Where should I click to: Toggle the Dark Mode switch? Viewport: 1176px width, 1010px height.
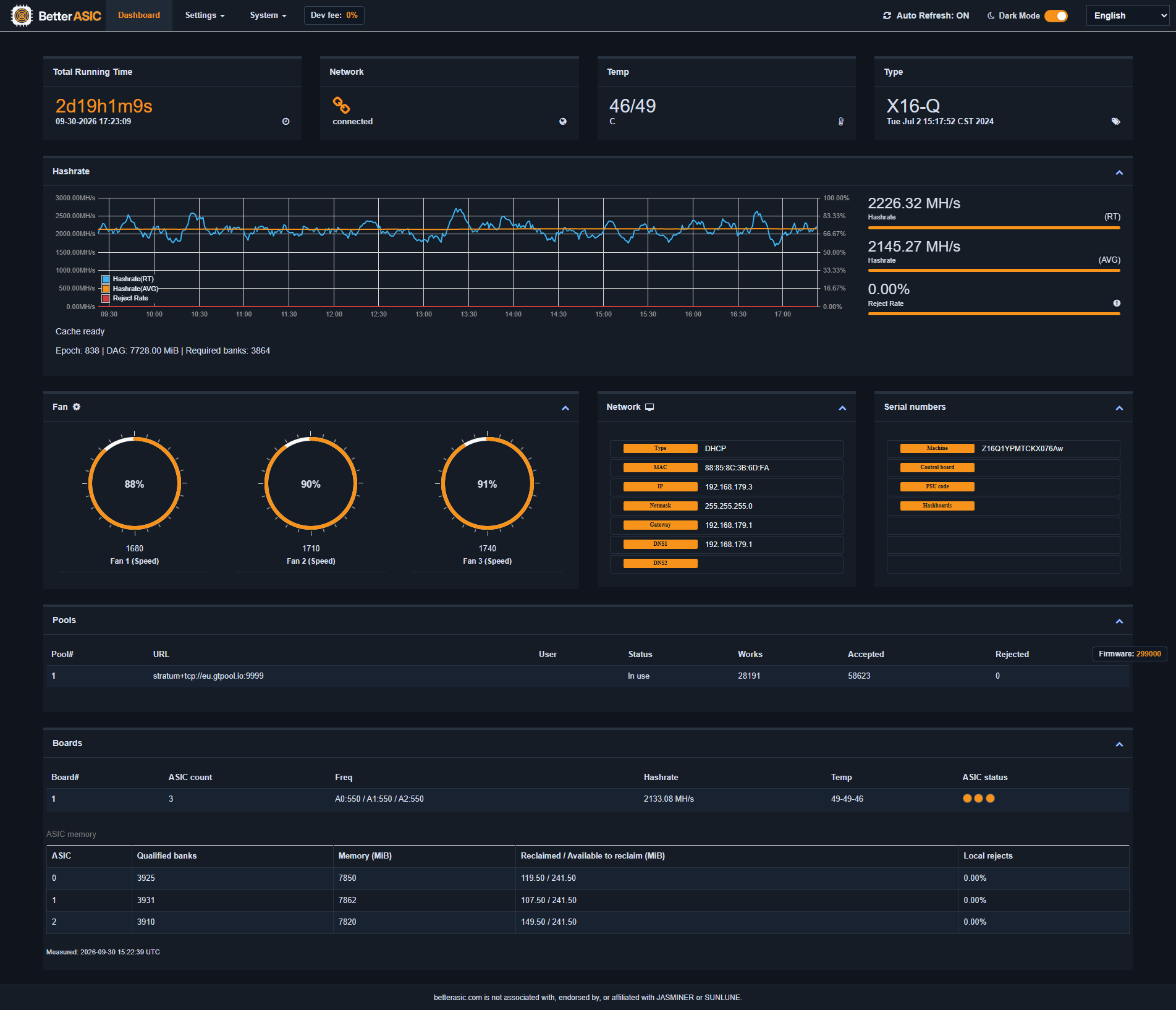coord(1056,15)
